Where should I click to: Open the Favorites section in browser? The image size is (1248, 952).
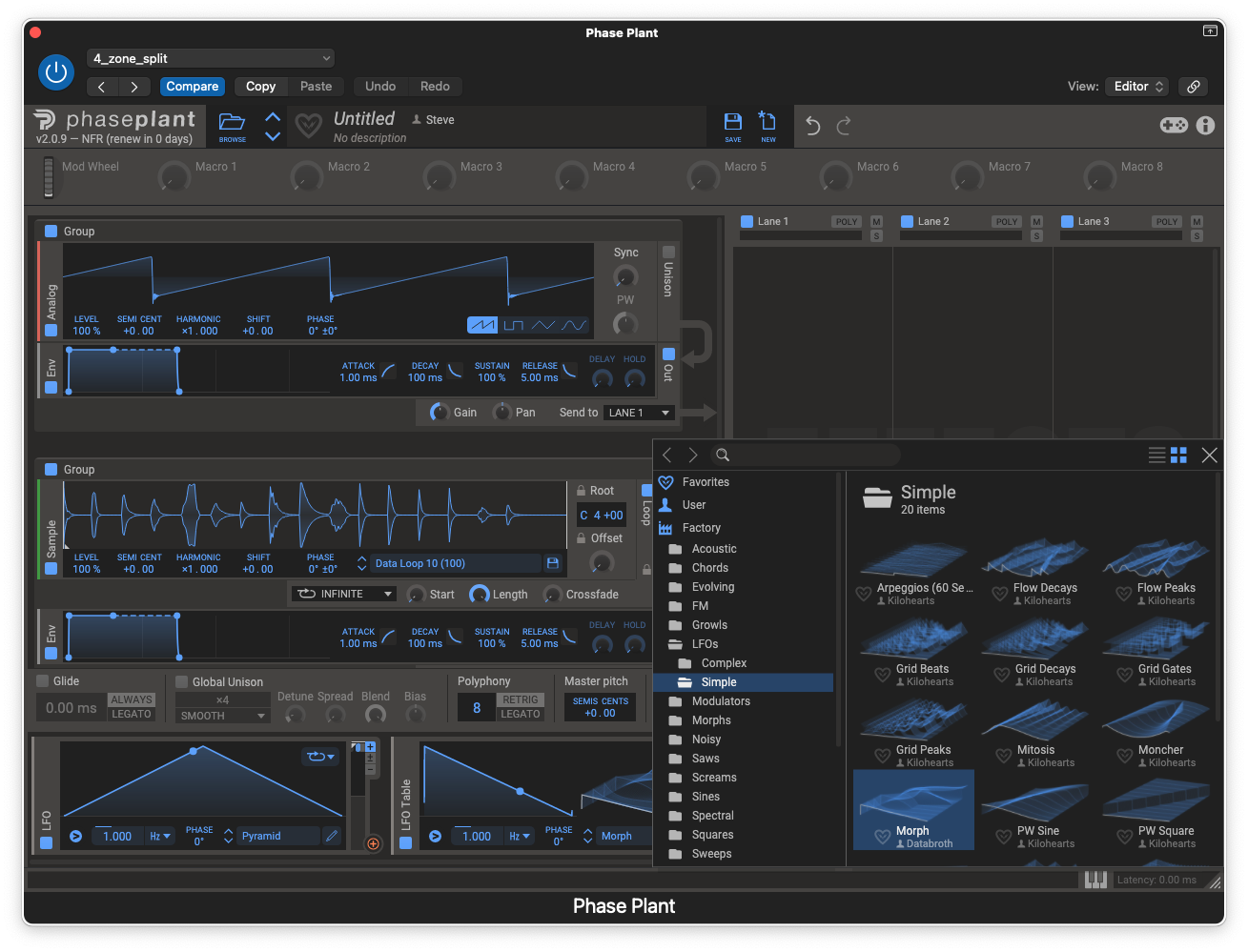coord(706,482)
